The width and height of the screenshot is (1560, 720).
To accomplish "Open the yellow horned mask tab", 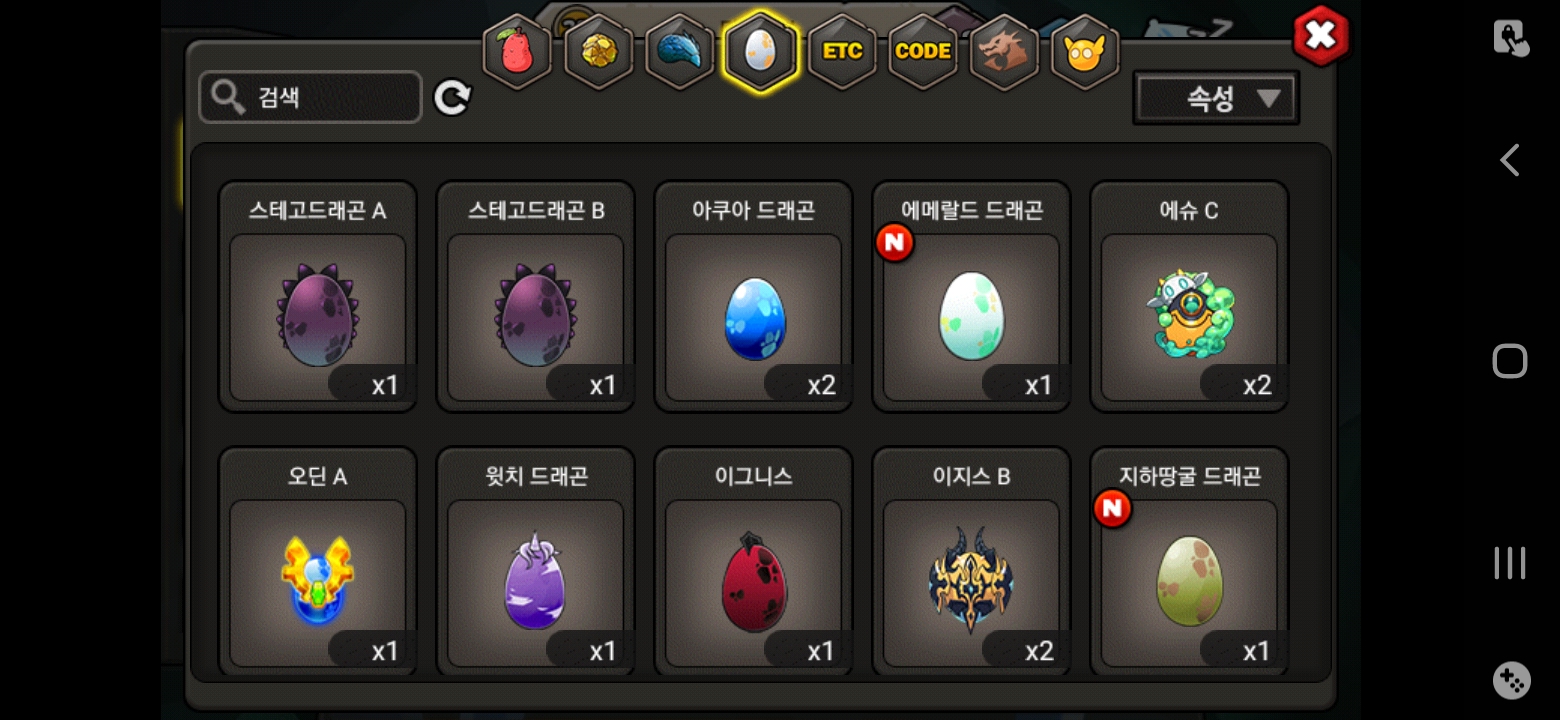I will tap(1085, 51).
